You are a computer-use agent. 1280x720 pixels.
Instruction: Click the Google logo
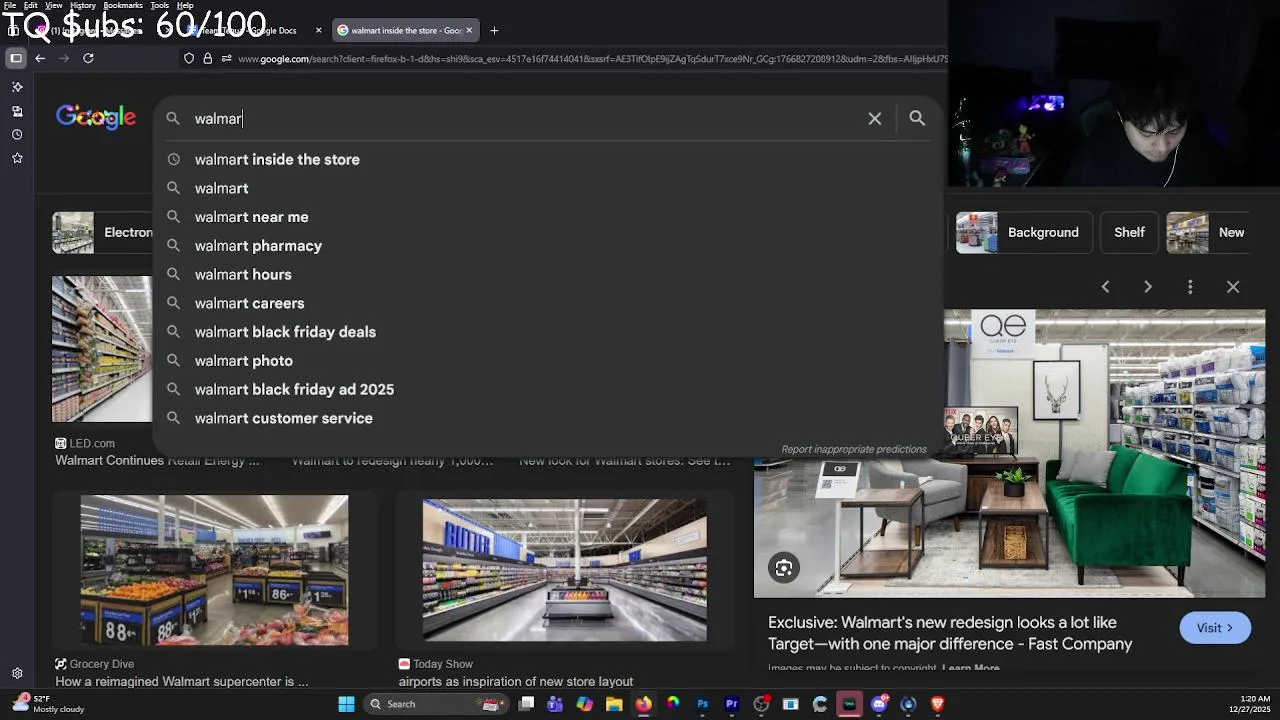[96, 117]
